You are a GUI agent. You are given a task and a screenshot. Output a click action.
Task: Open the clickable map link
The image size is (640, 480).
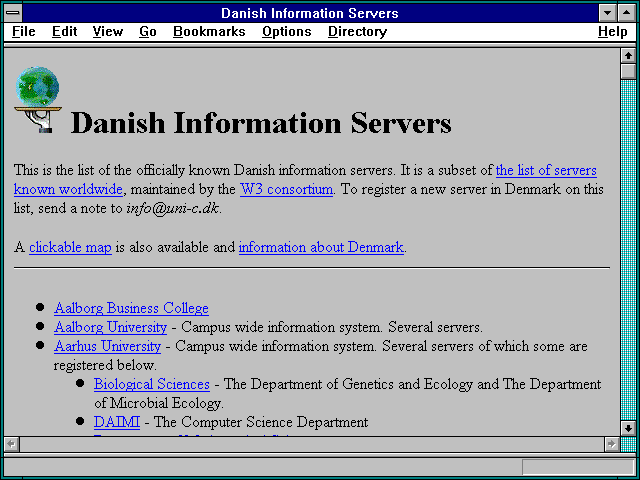tap(70, 247)
